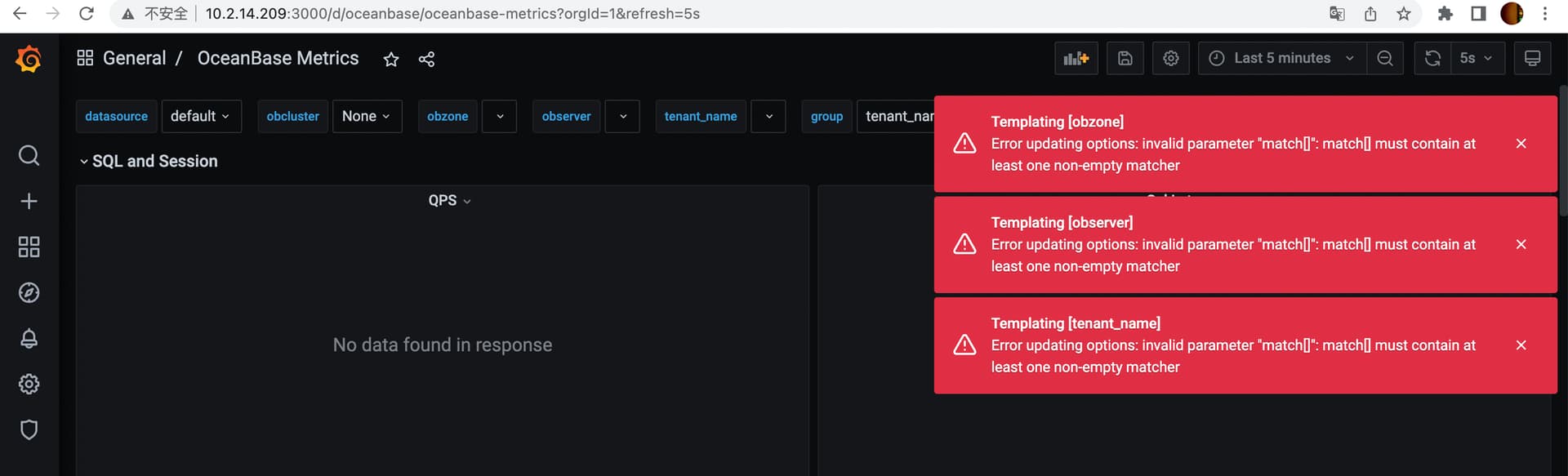
Task: Open the Alerting bell icon
Action: (x=29, y=338)
